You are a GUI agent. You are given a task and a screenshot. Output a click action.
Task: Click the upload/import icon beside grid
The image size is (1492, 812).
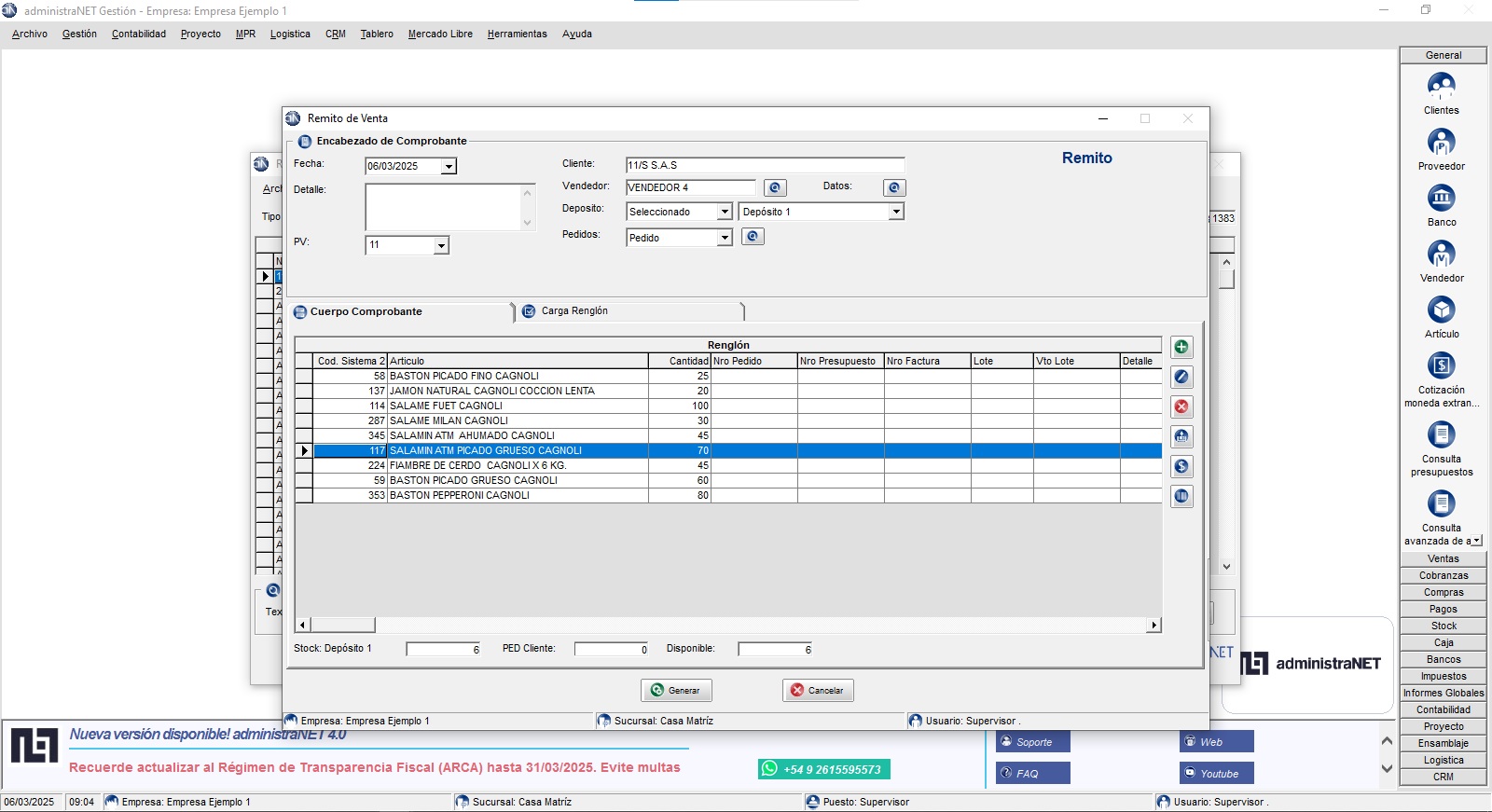(1181, 437)
